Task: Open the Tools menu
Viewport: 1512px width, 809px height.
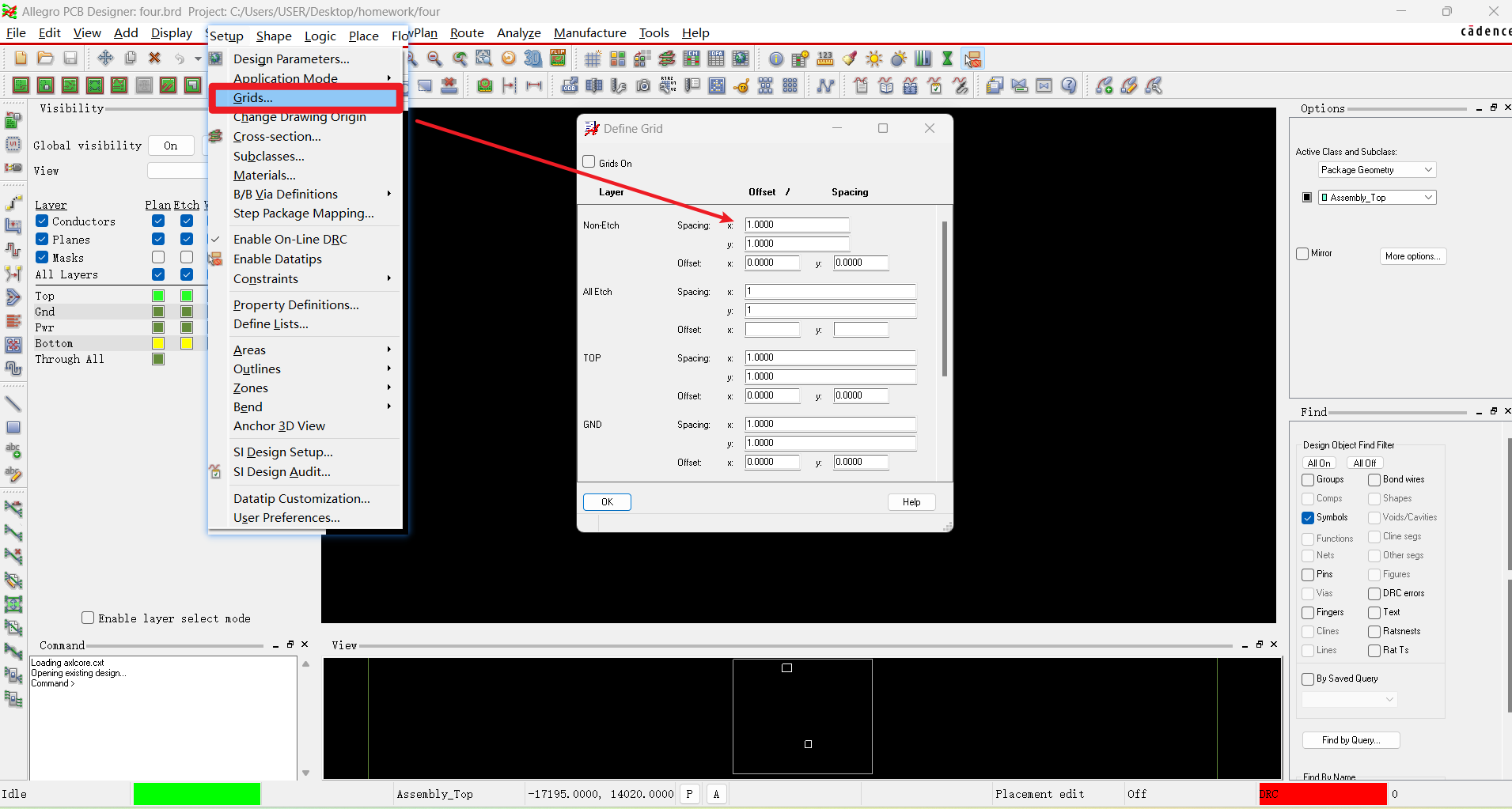Action: point(654,32)
